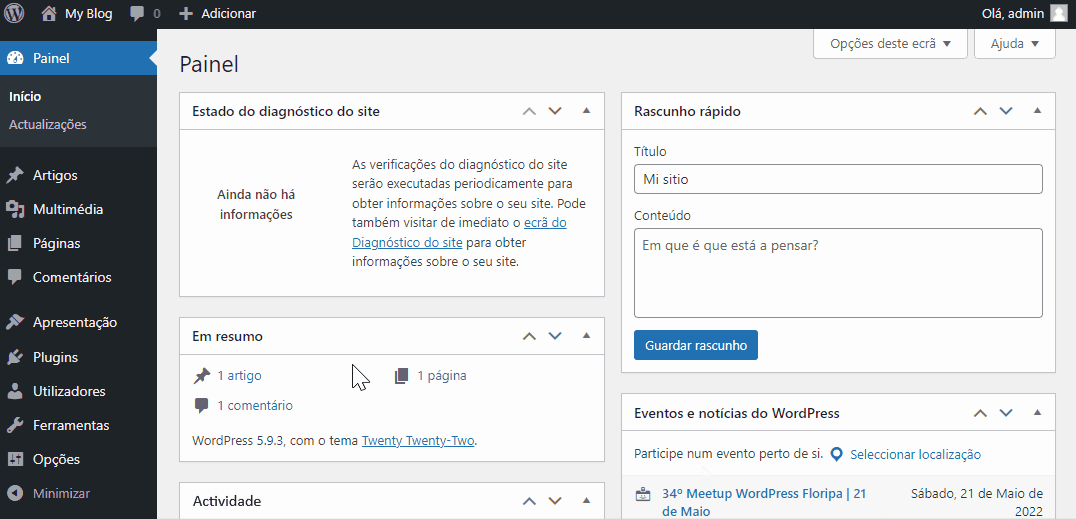The height and width of the screenshot is (519, 1076).
Task: Move Estado do diagnóstico panel up
Action: coord(529,111)
